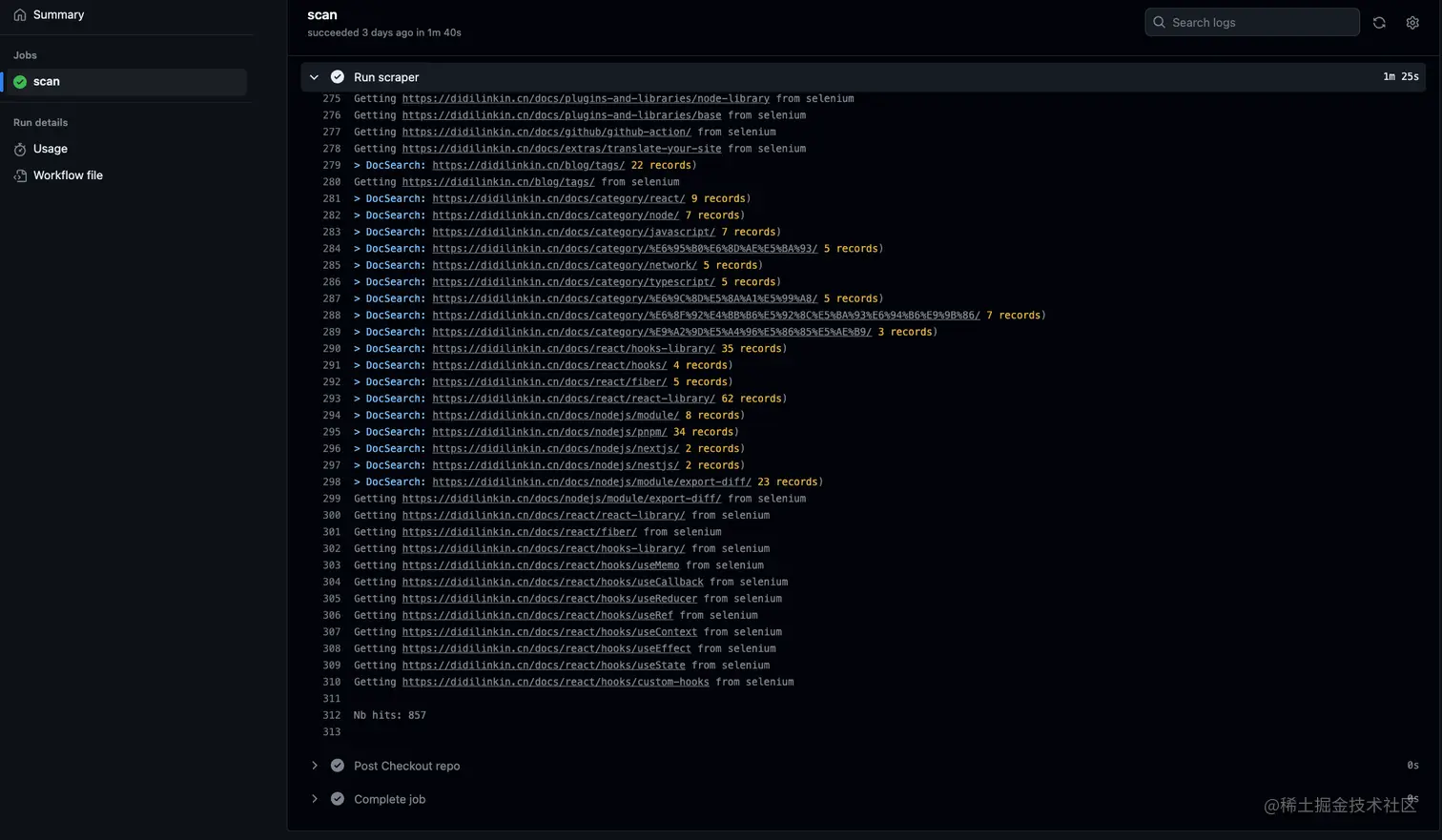The height and width of the screenshot is (840, 1442).
Task: Focus the Search logs field
Action: (1251, 22)
